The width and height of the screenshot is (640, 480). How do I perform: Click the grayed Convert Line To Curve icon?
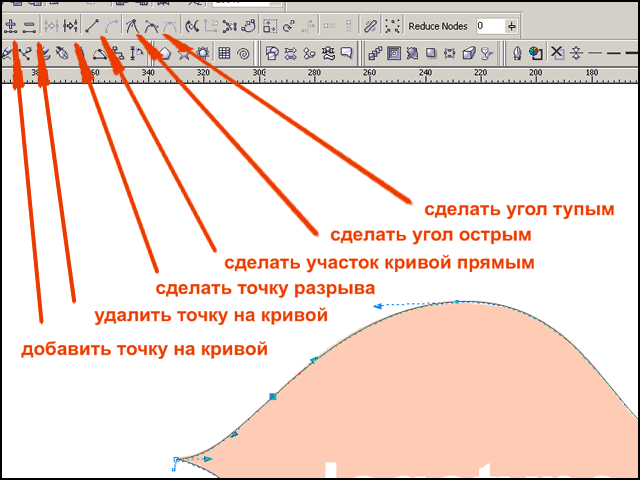pyautogui.click(x=111, y=27)
